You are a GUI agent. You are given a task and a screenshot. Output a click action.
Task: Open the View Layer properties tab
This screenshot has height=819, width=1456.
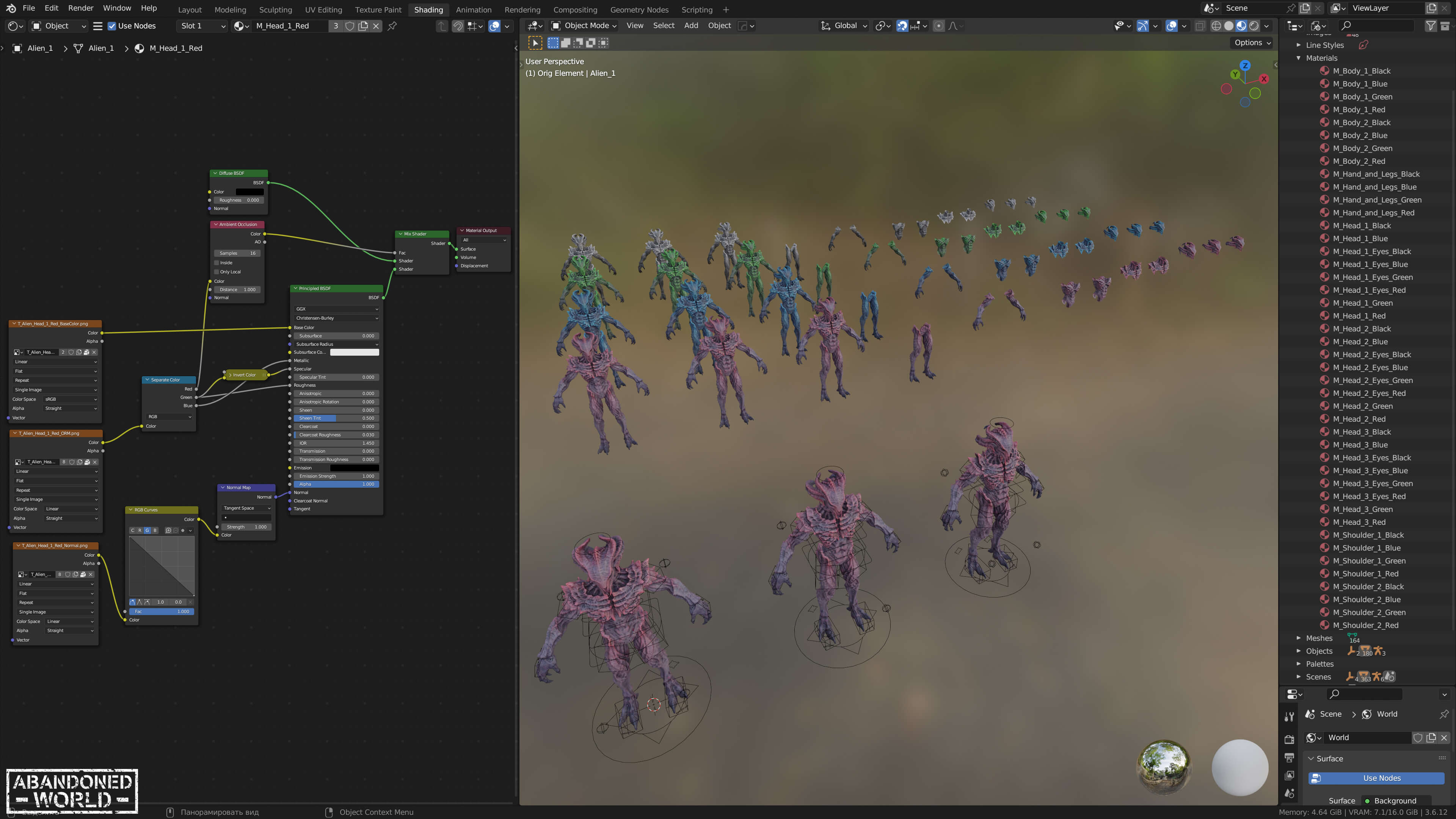tap(1289, 775)
